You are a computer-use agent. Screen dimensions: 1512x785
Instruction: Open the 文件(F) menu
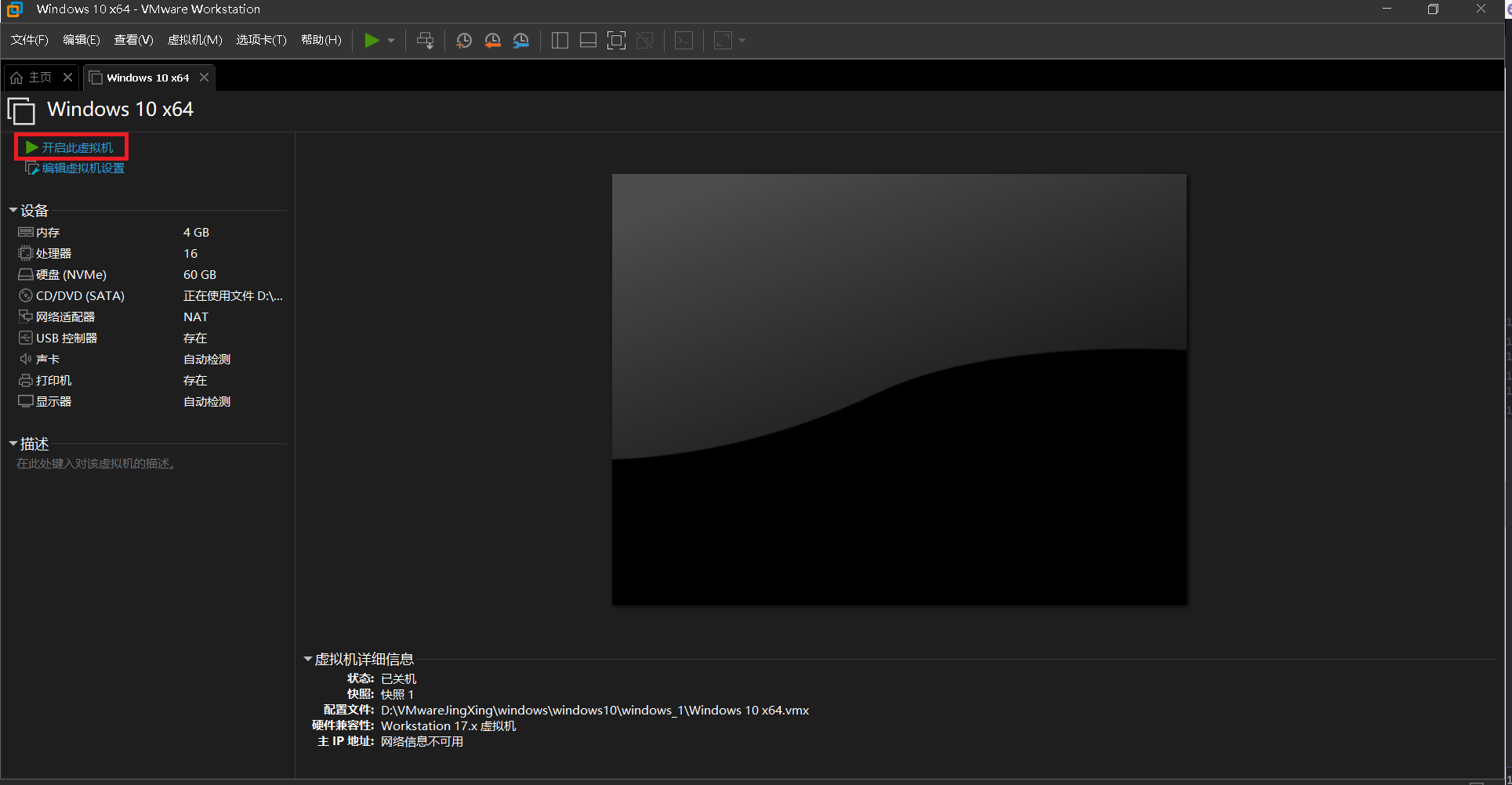coord(29,40)
